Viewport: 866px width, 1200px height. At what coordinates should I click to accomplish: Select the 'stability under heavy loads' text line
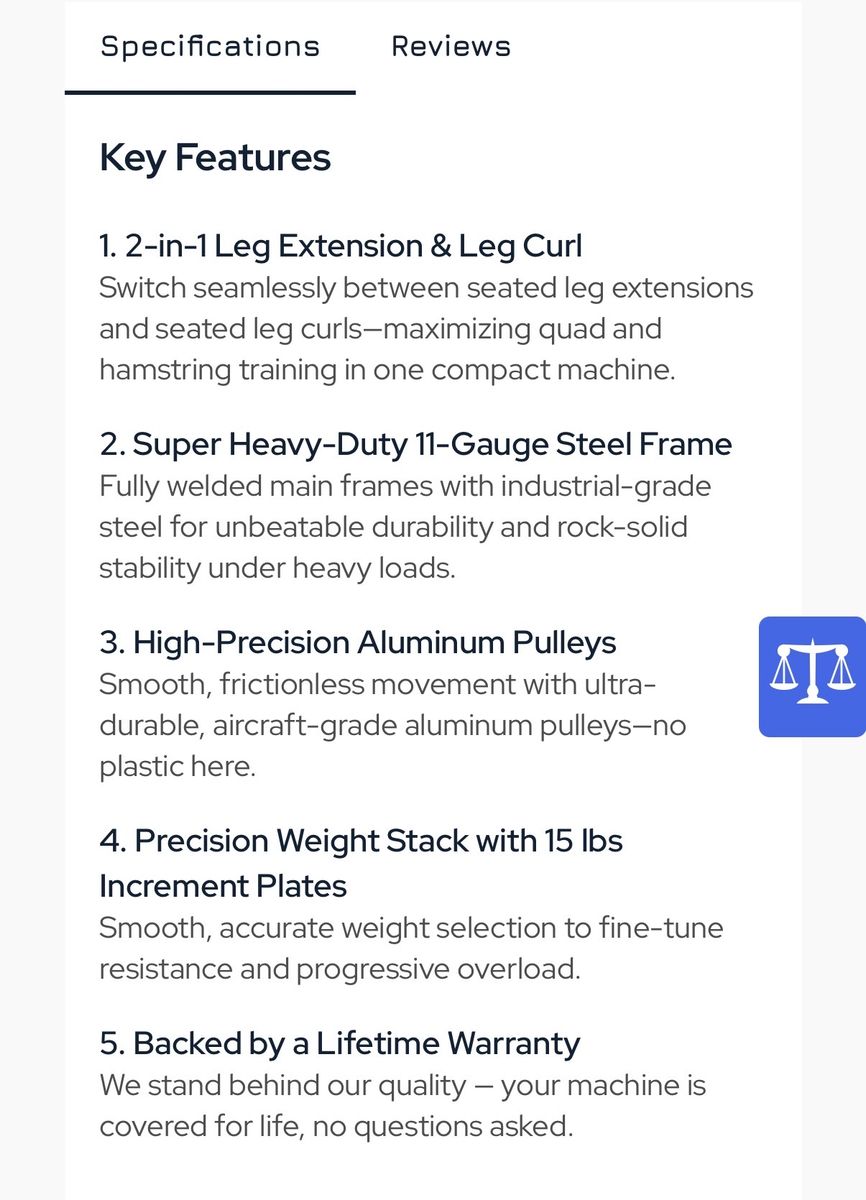tap(277, 568)
